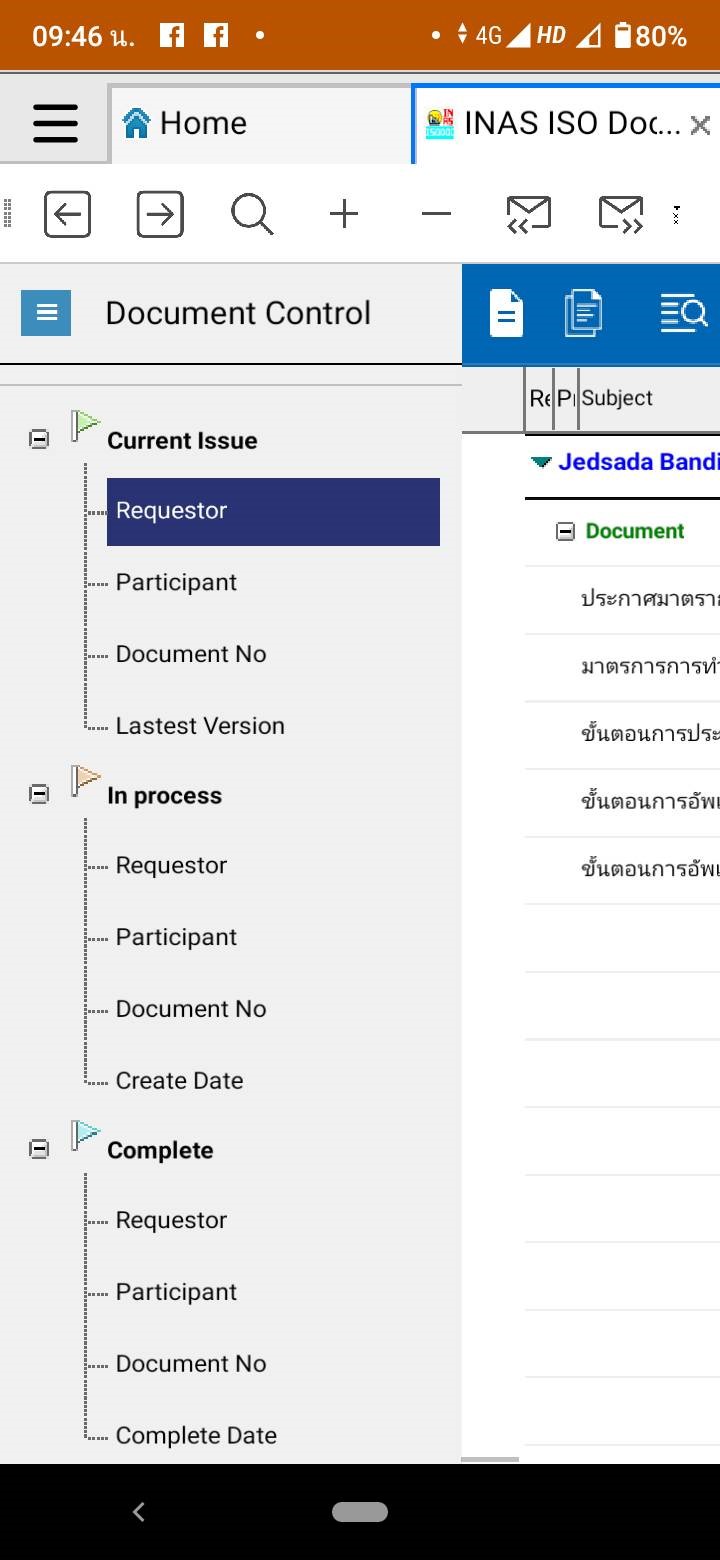The height and width of the screenshot is (1560, 720).
Task: Open Lastest Version under Current Issue
Action: click(200, 726)
